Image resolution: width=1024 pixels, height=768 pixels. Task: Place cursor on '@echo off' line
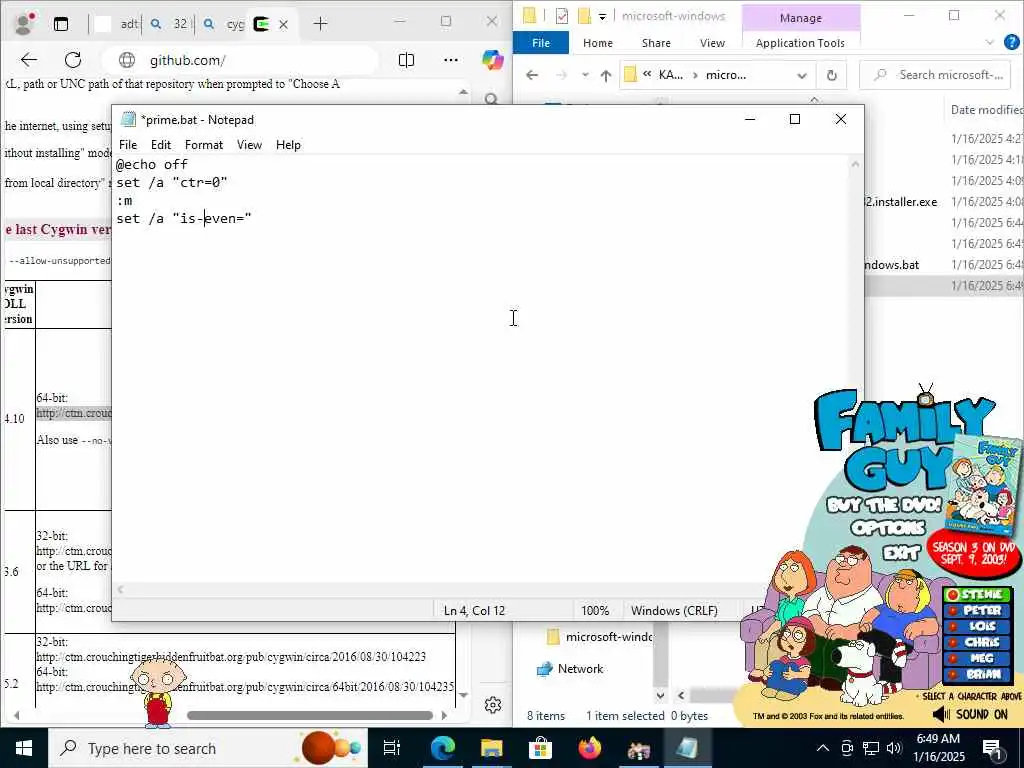click(152, 165)
